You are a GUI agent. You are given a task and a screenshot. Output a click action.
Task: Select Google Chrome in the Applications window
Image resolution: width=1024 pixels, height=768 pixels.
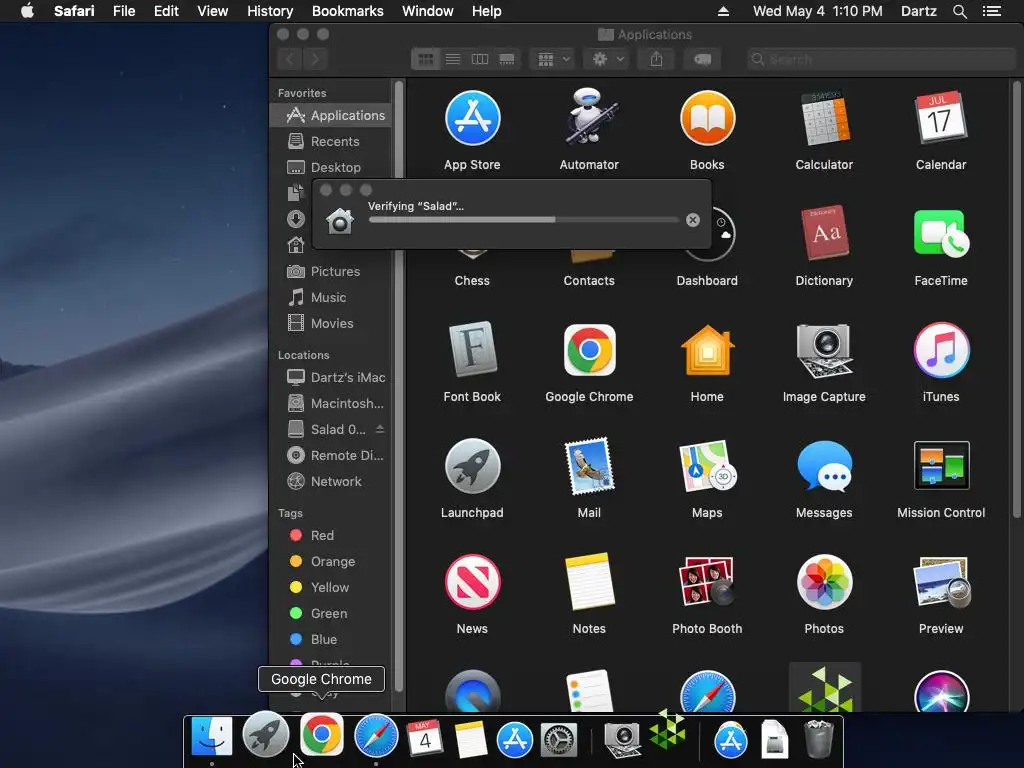click(x=589, y=350)
